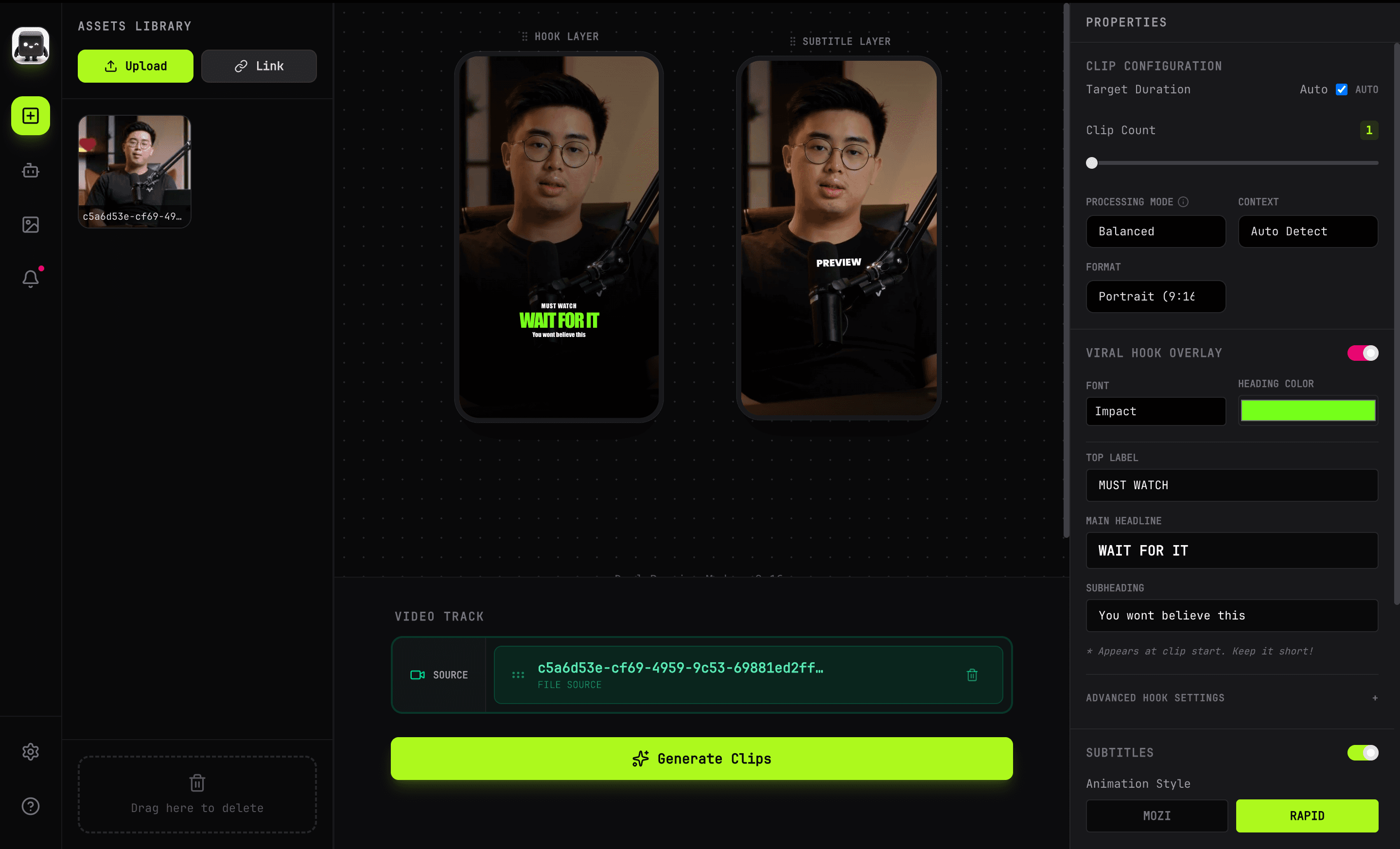Click the image gallery sidebar icon
The height and width of the screenshot is (849, 1400).
pos(30,224)
